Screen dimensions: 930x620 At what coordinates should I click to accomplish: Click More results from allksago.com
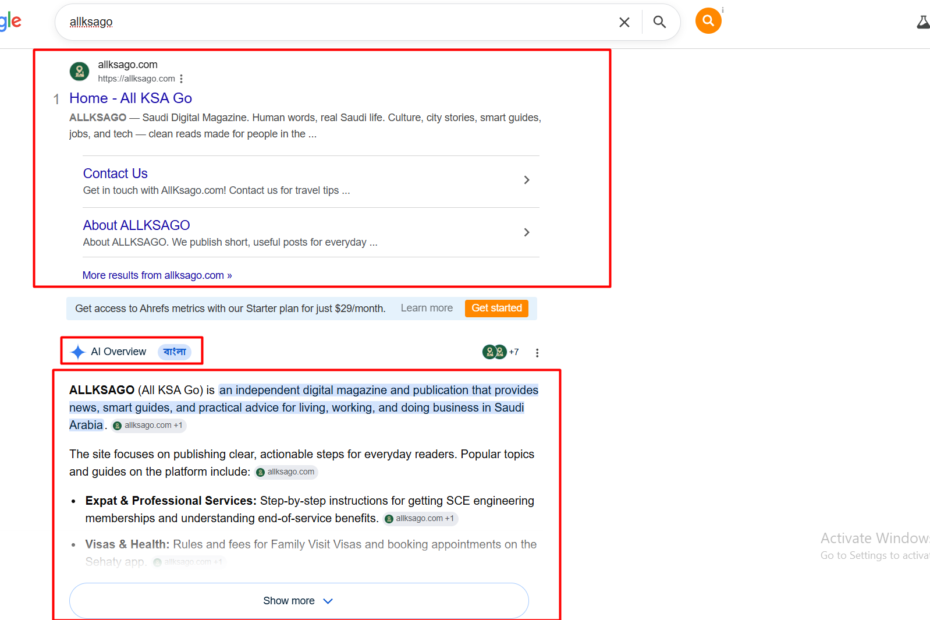click(157, 275)
